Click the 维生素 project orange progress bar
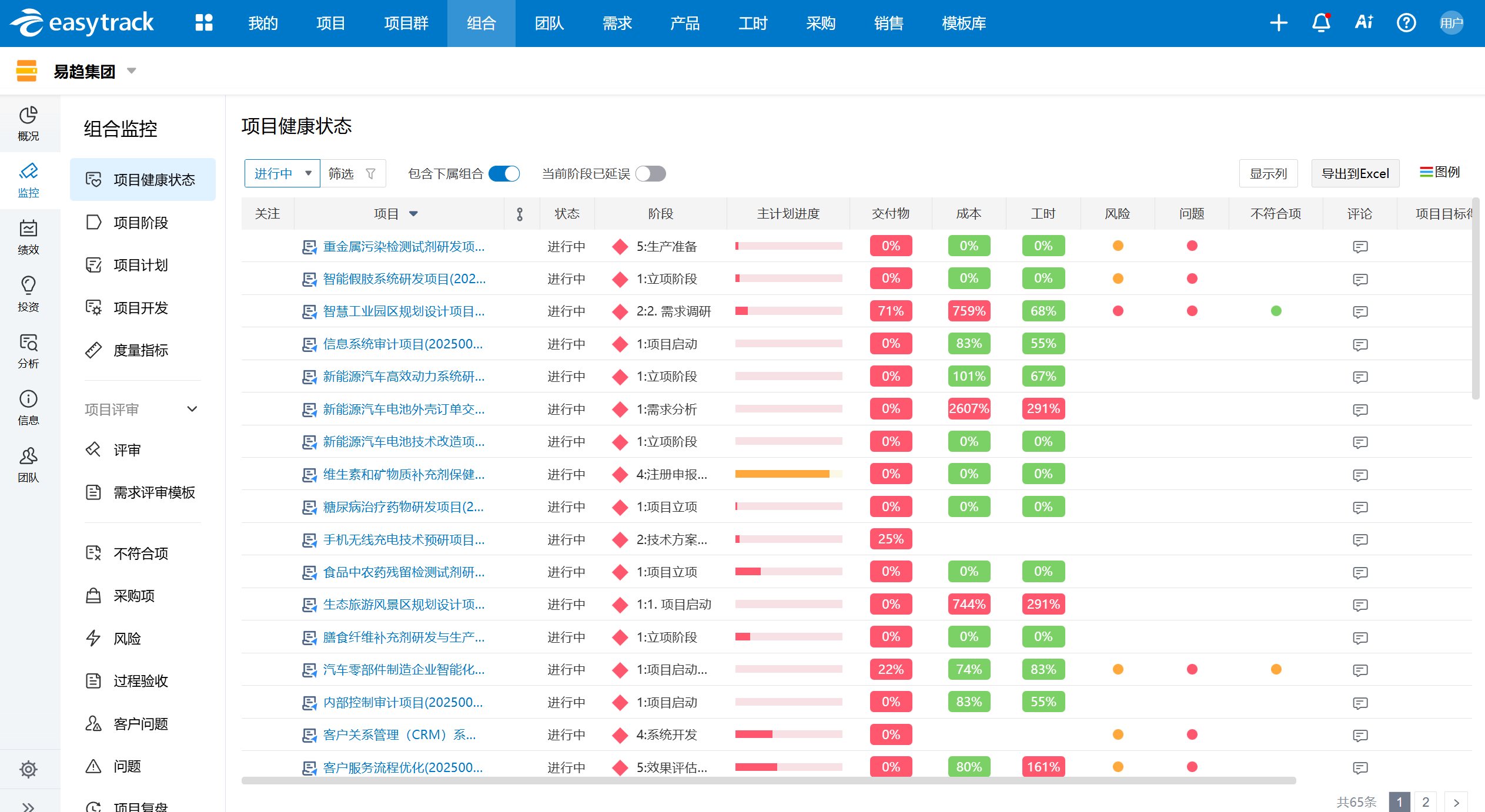This screenshot has width=1485, height=812. click(782, 474)
